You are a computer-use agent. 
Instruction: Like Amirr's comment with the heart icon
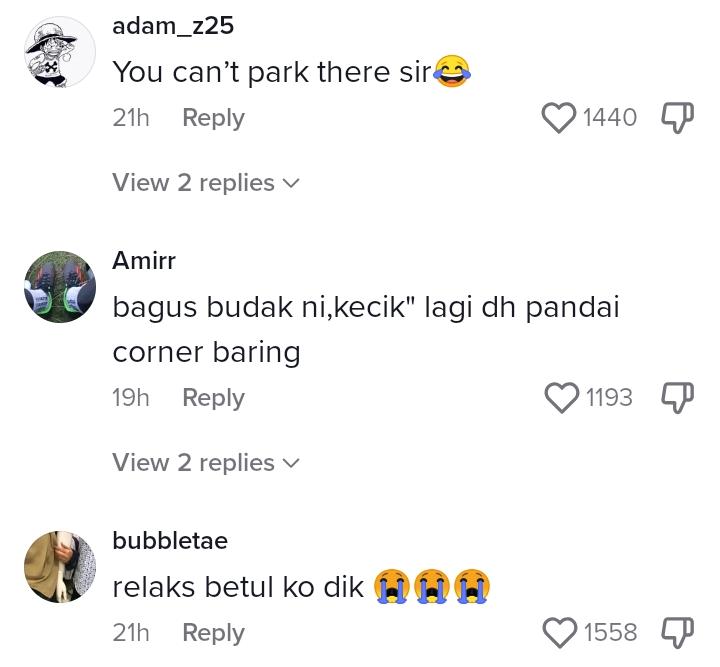pyautogui.click(x=562, y=398)
